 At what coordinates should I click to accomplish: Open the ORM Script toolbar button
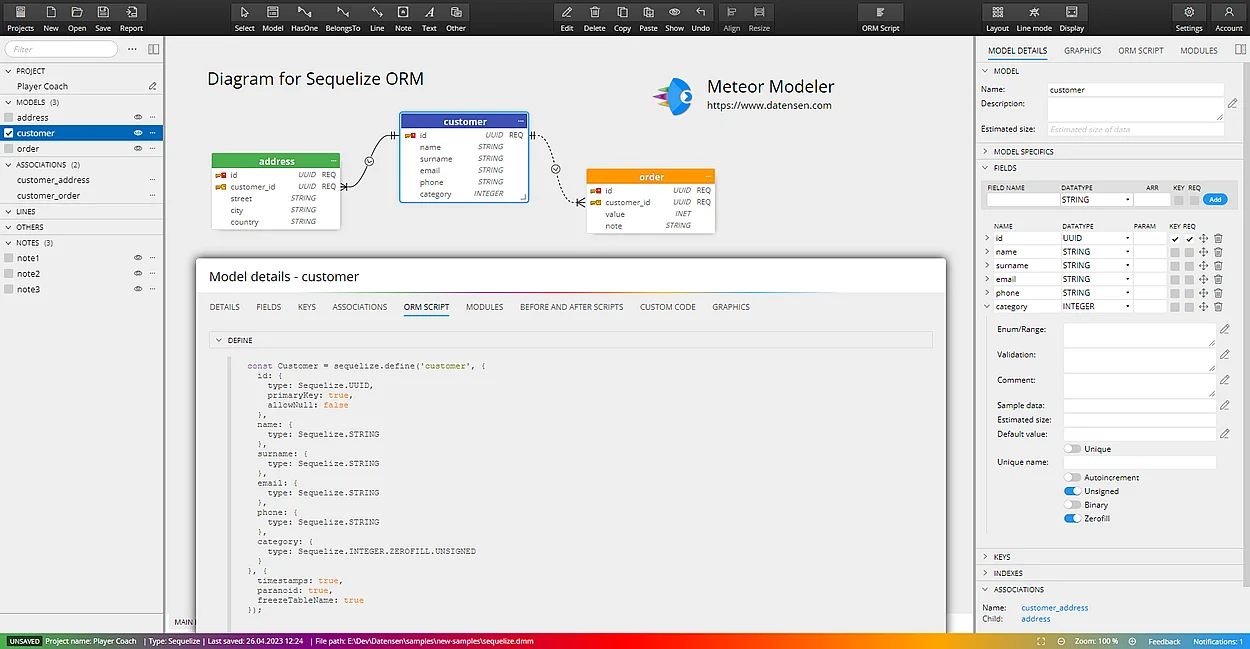pos(881,17)
